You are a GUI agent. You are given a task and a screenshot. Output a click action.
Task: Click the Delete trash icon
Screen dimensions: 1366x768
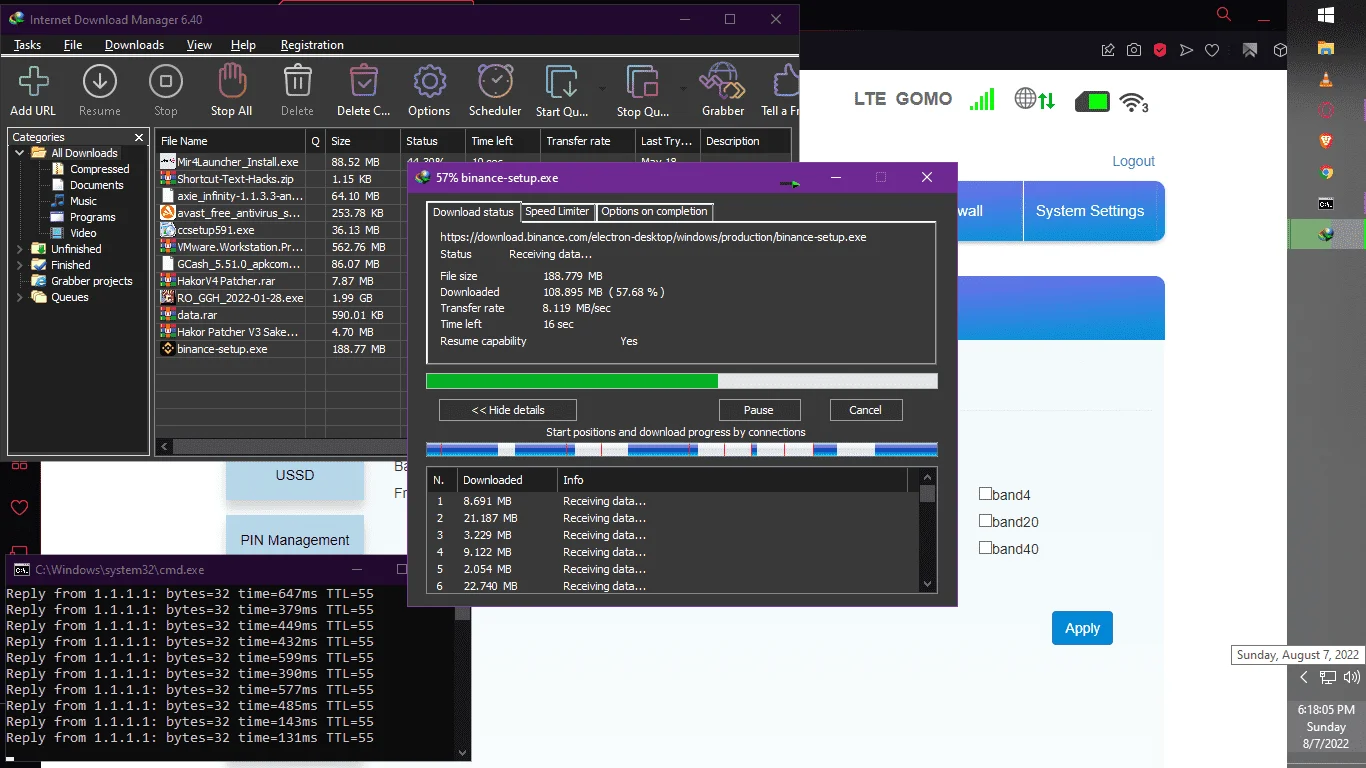click(x=297, y=81)
